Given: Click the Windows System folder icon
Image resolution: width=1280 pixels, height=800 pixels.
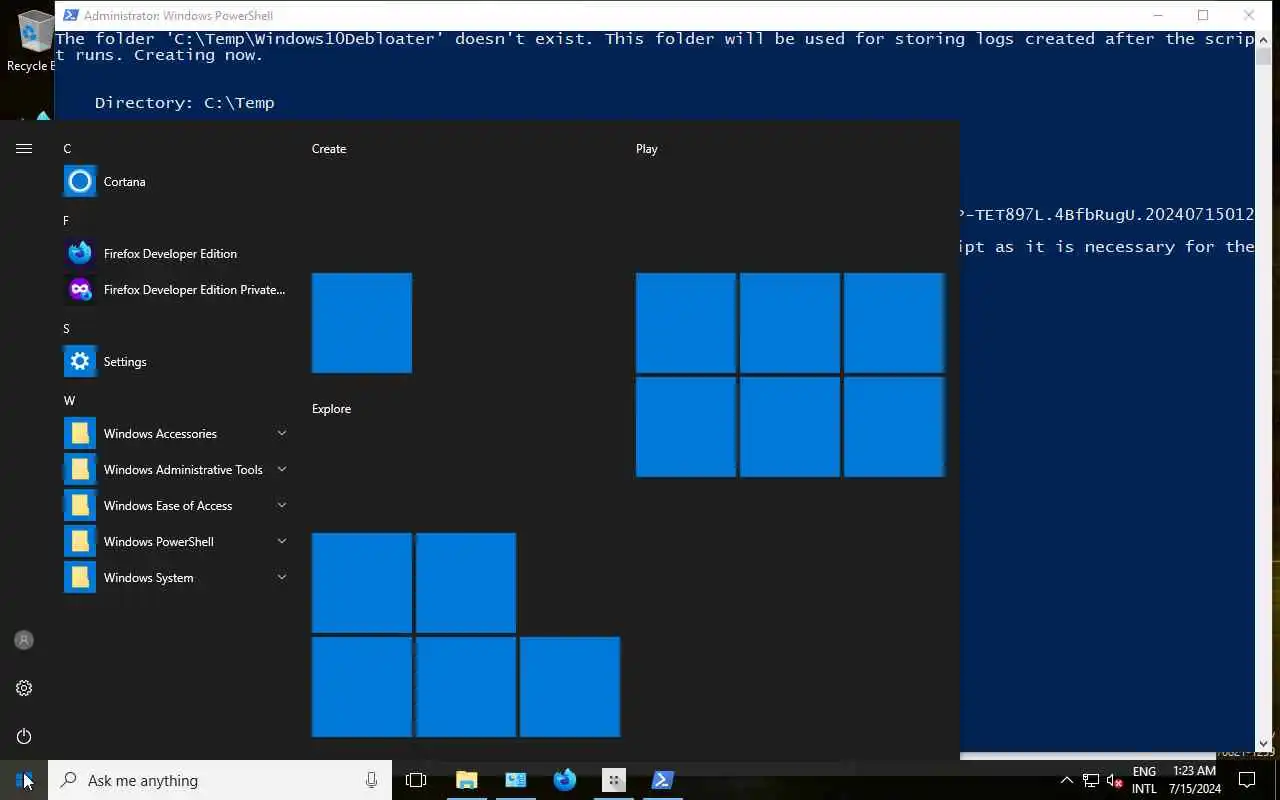Looking at the screenshot, I should coord(80,577).
